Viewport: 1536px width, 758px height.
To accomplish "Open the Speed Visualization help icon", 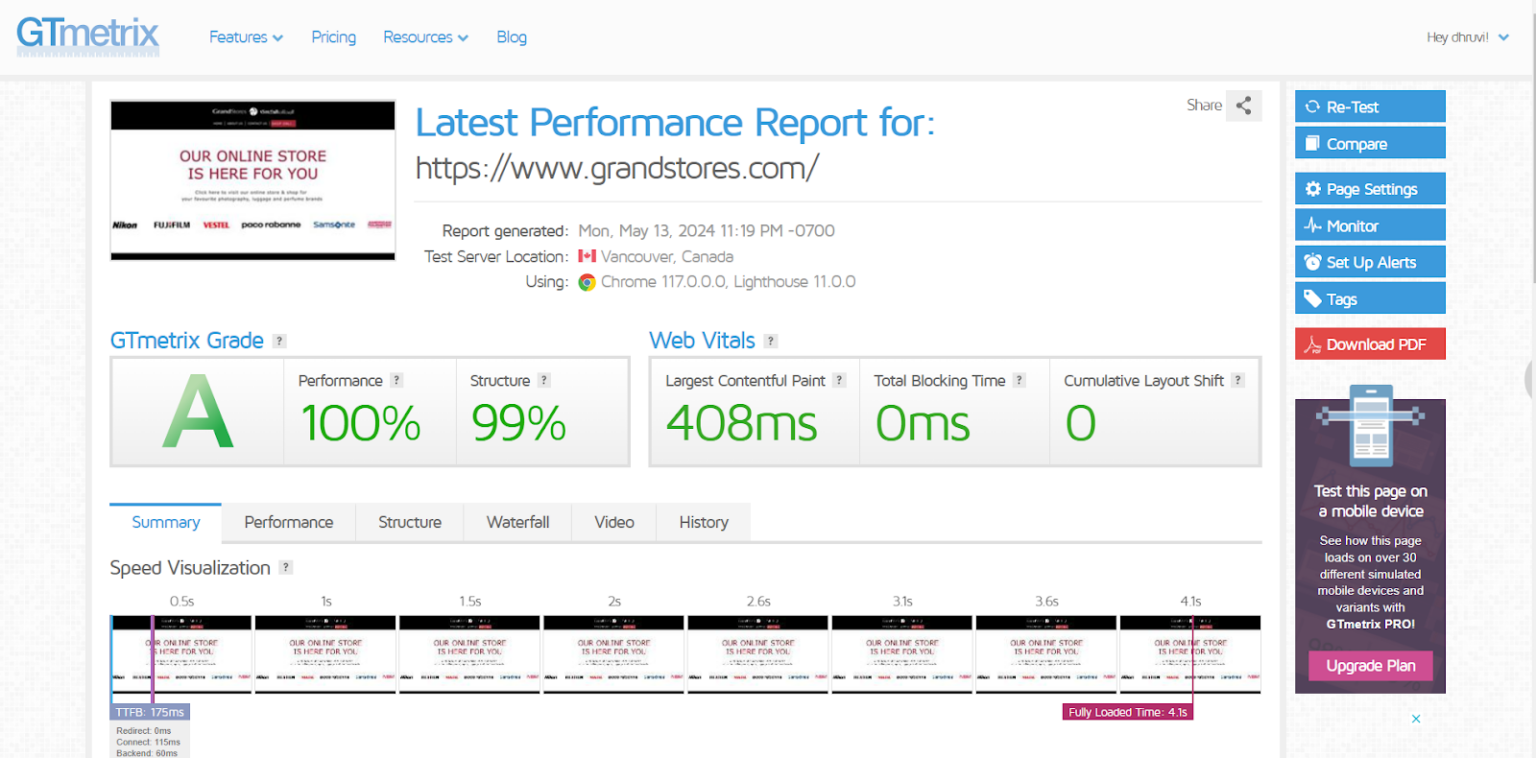I will (286, 567).
